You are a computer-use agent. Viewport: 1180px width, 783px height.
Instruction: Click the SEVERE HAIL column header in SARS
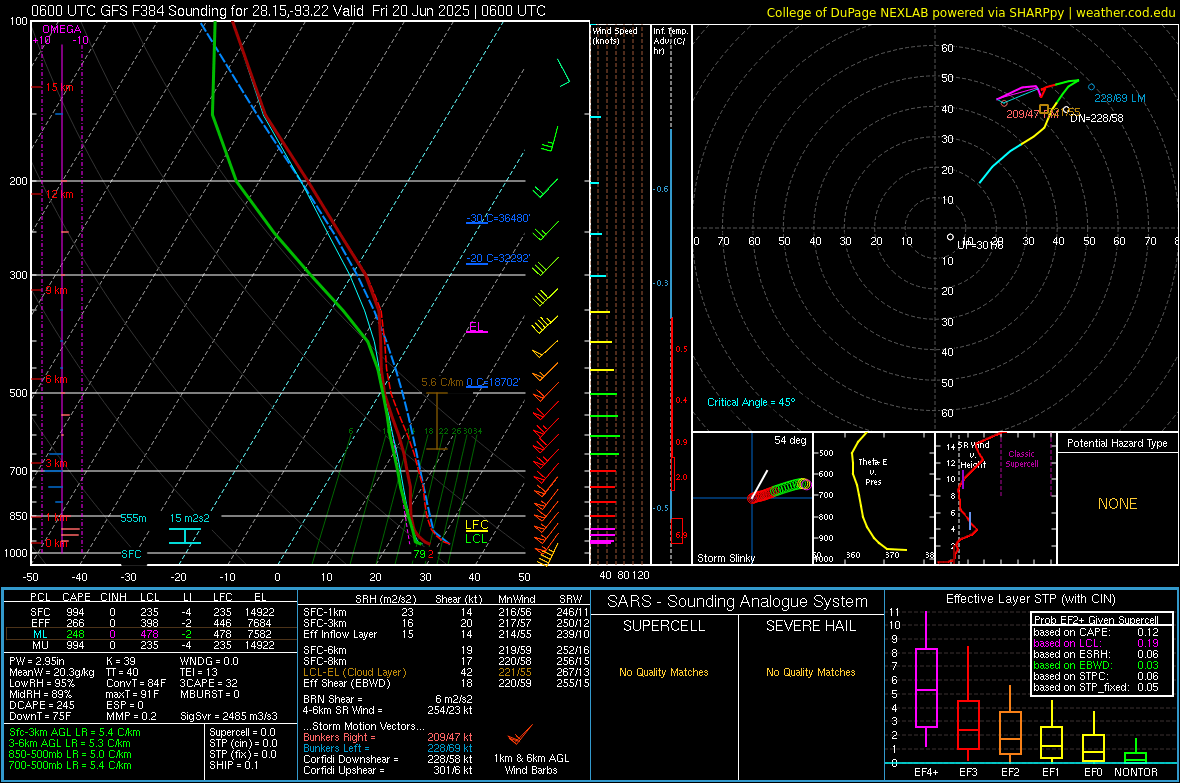[x=810, y=626]
